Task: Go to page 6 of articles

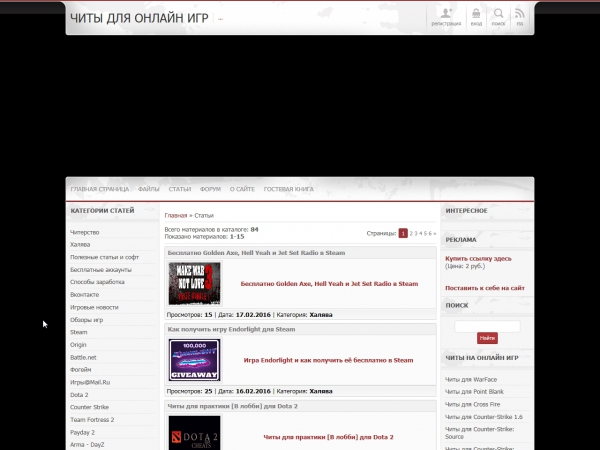Action: pyautogui.click(x=430, y=233)
